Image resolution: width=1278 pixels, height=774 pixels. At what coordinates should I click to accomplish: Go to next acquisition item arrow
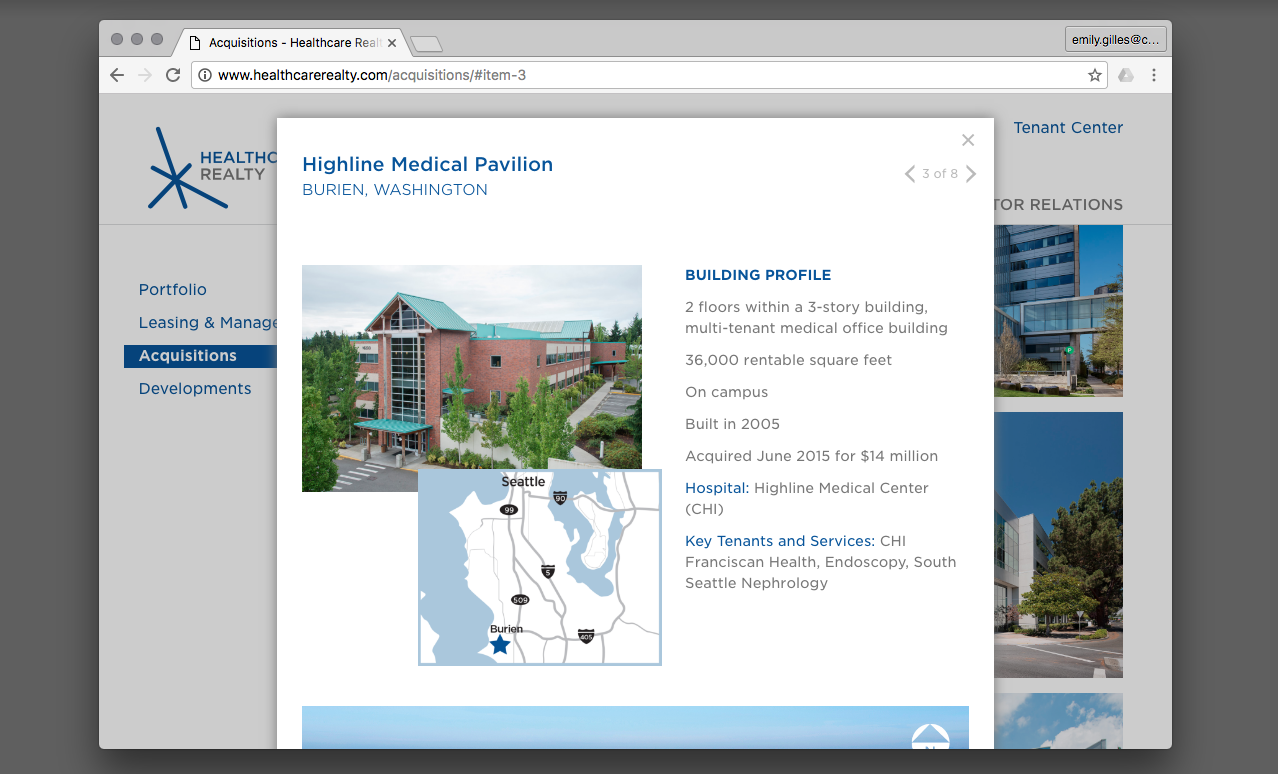click(x=971, y=174)
